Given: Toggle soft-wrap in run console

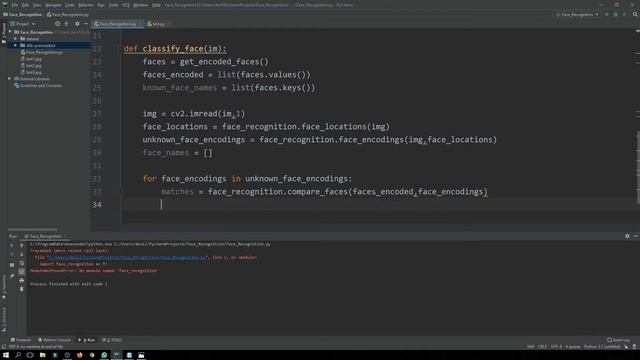Looking at the screenshot, I should 22,263.
